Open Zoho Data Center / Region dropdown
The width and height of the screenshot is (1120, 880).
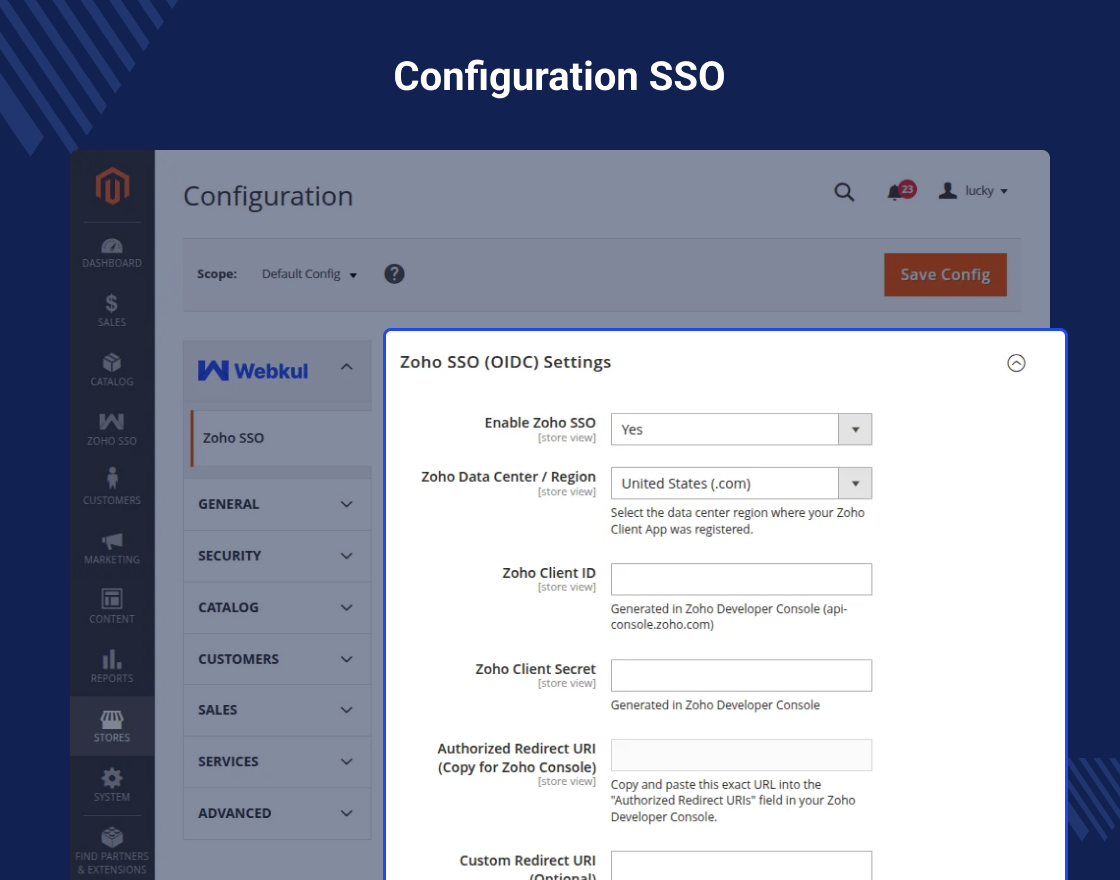coord(741,484)
